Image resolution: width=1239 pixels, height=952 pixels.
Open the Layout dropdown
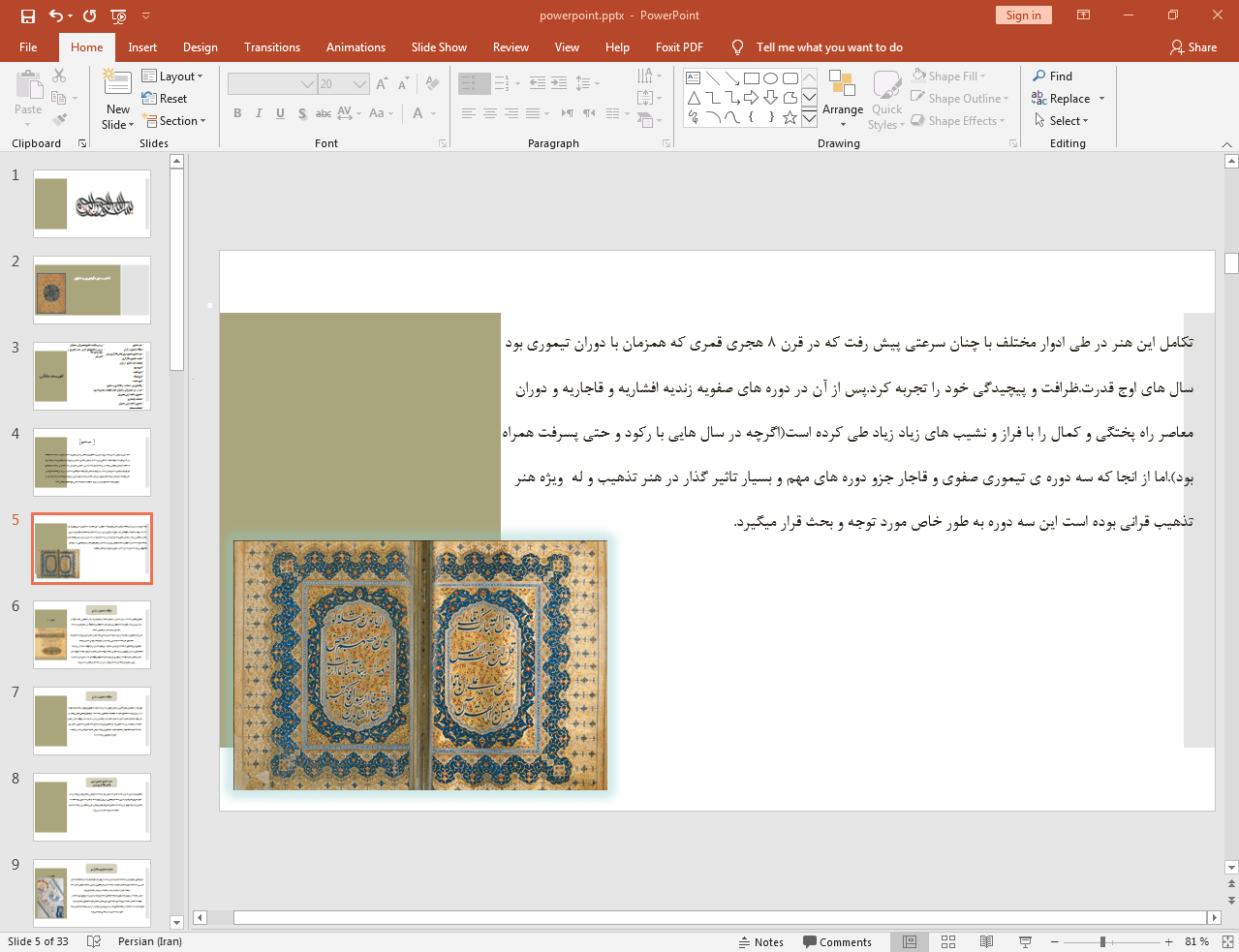click(172, 77)
